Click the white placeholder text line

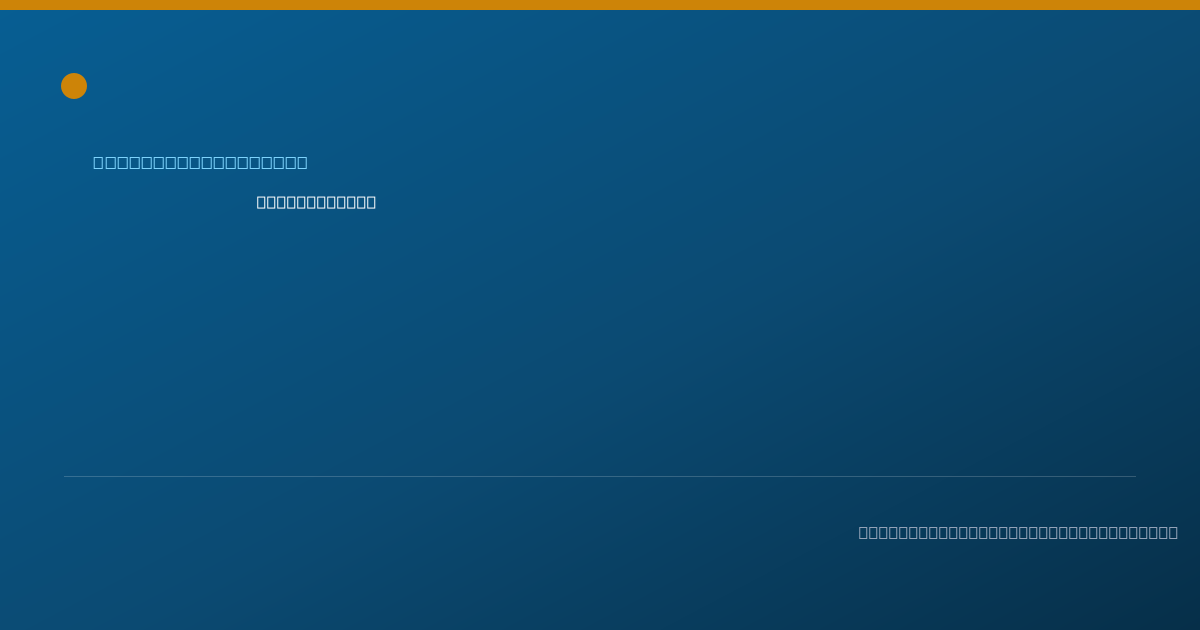(x=316, y=202)
